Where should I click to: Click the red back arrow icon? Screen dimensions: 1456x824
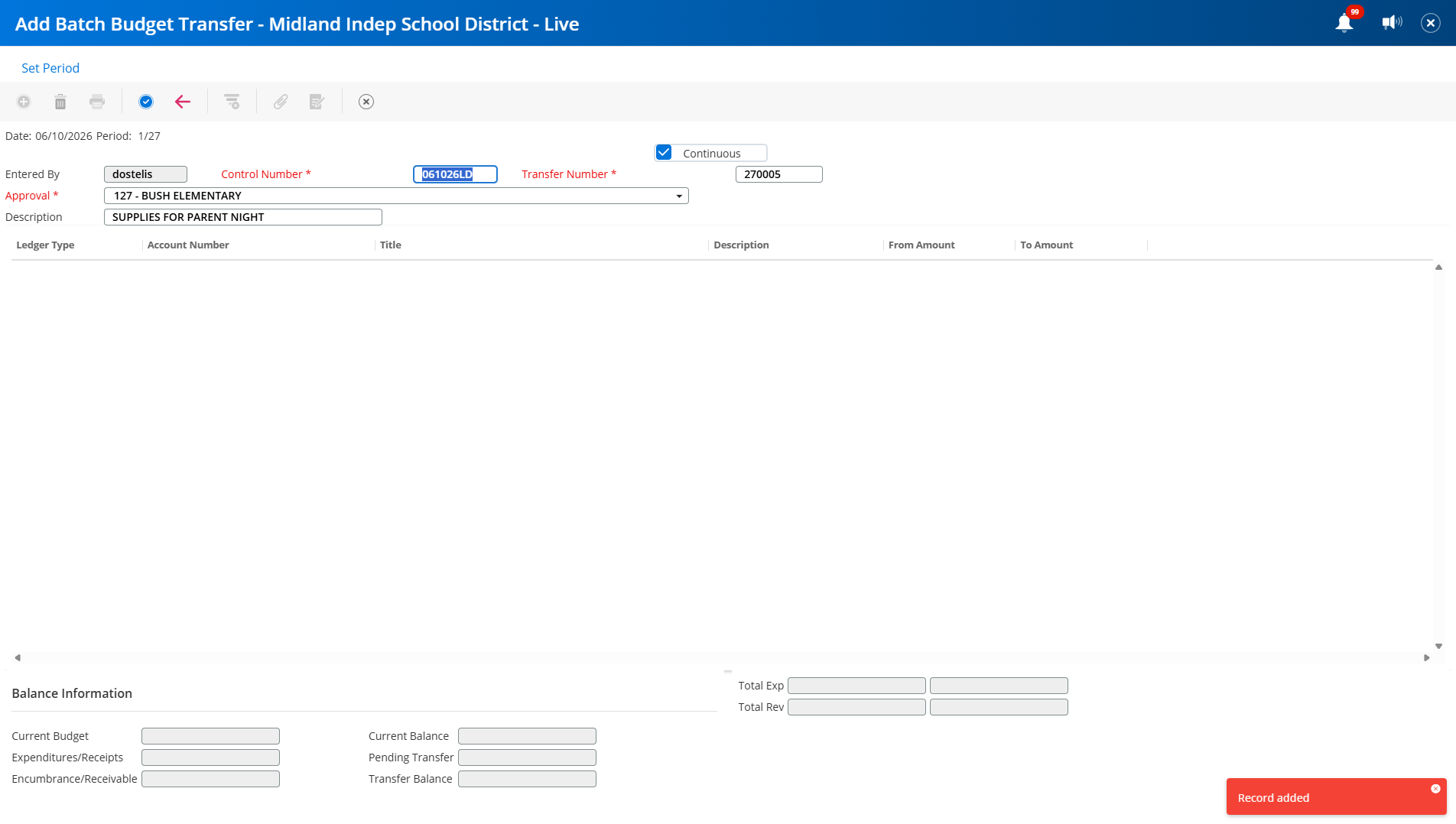pyautogui.click(x=183, y=102)
